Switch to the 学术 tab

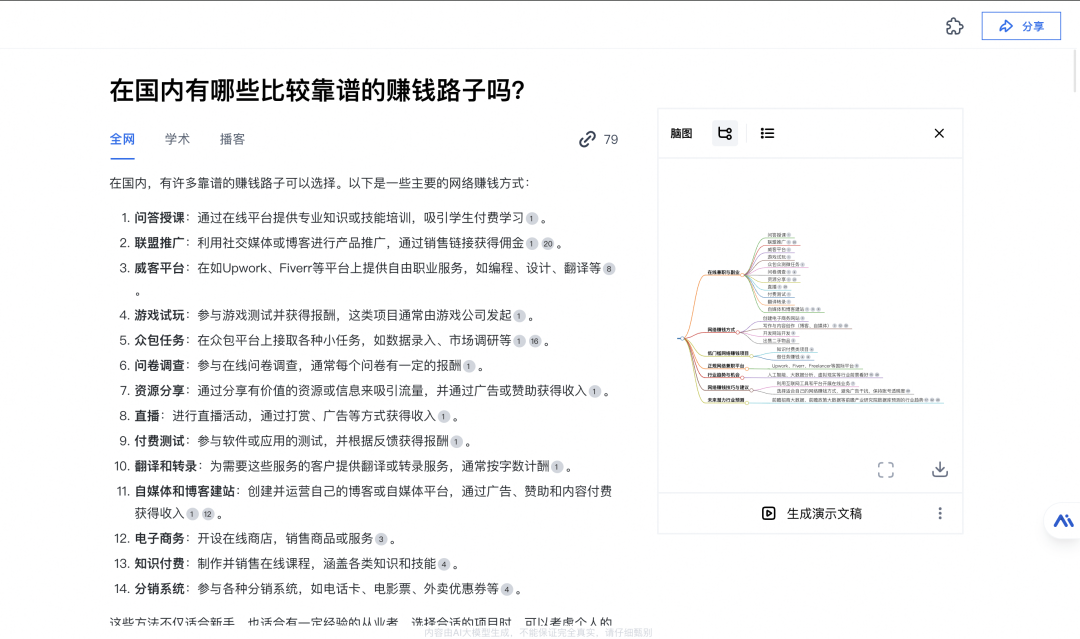tap(177, 139)
